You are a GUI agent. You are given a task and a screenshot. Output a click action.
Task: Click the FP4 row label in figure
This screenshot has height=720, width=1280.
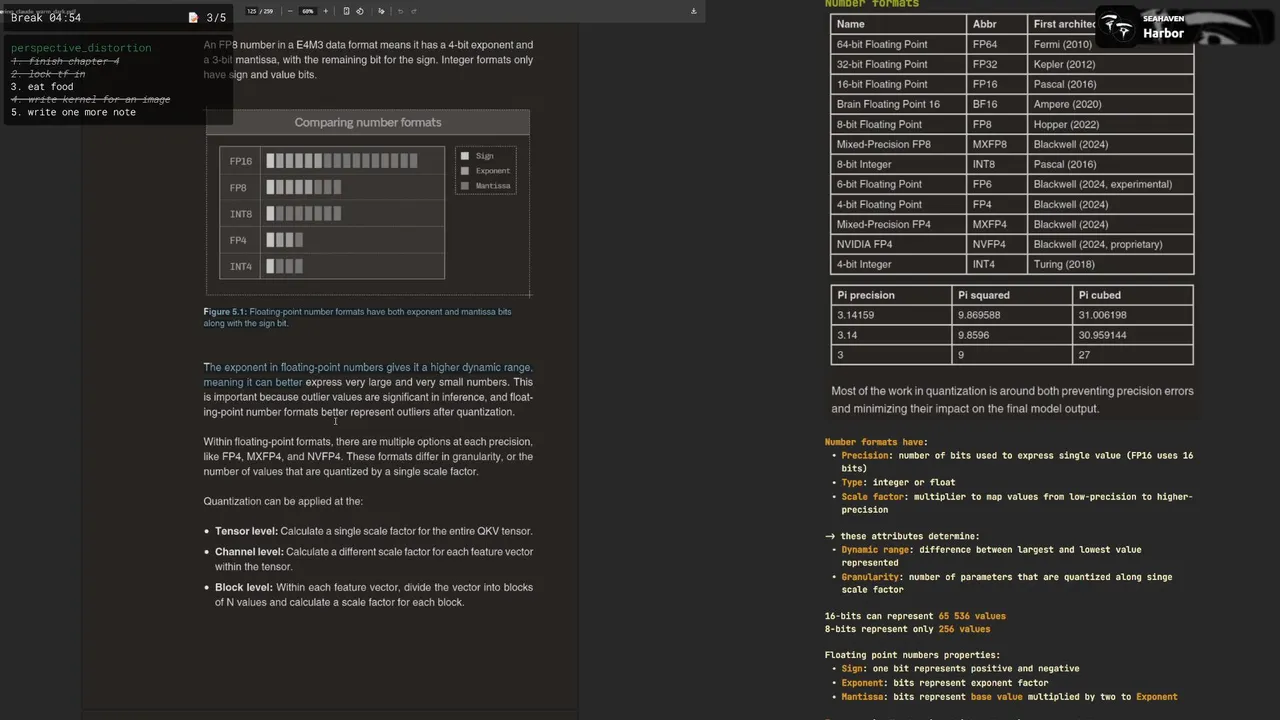(238, 240)
